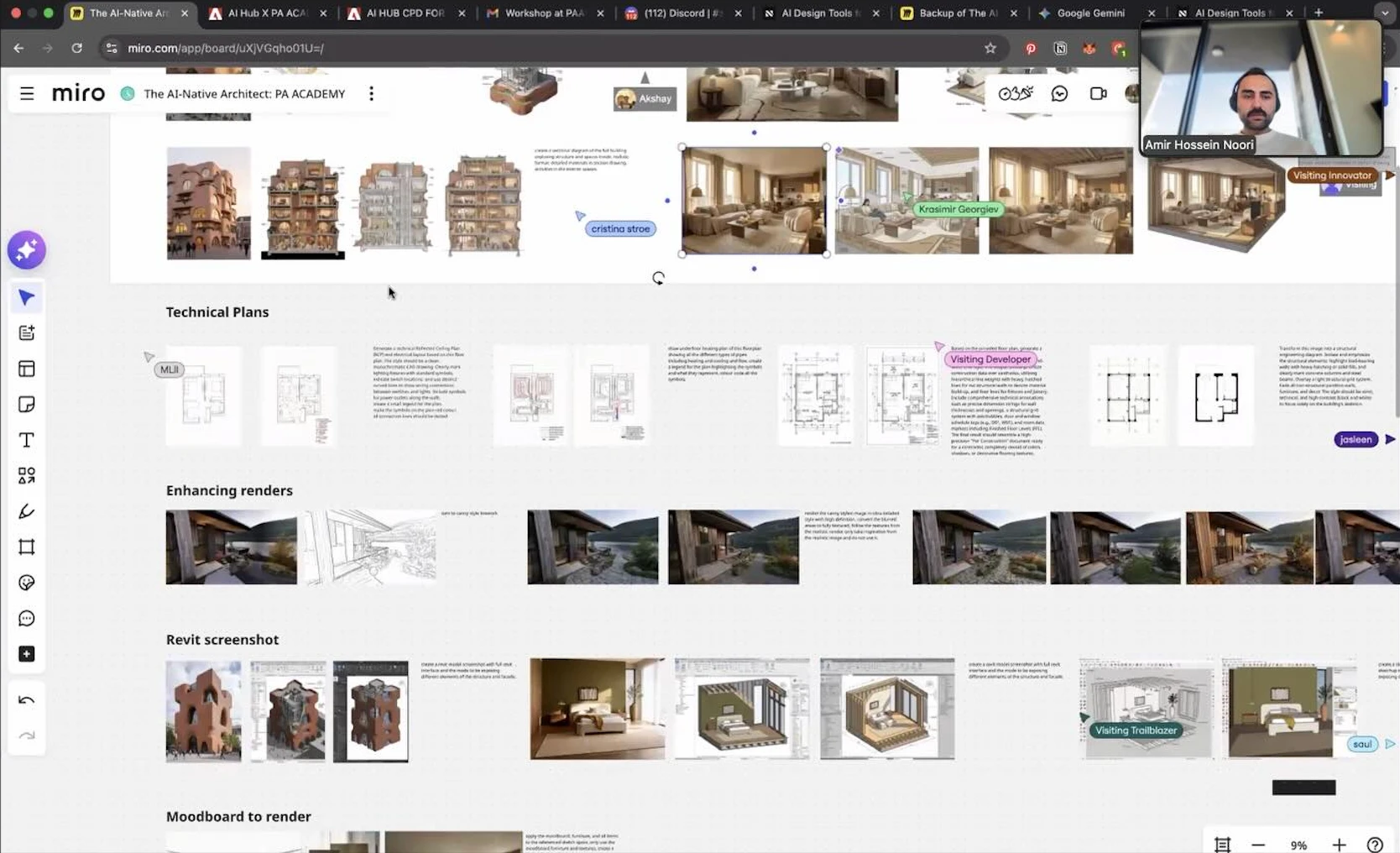
Task: Select the Frame tool
Action: click(27, 547)
